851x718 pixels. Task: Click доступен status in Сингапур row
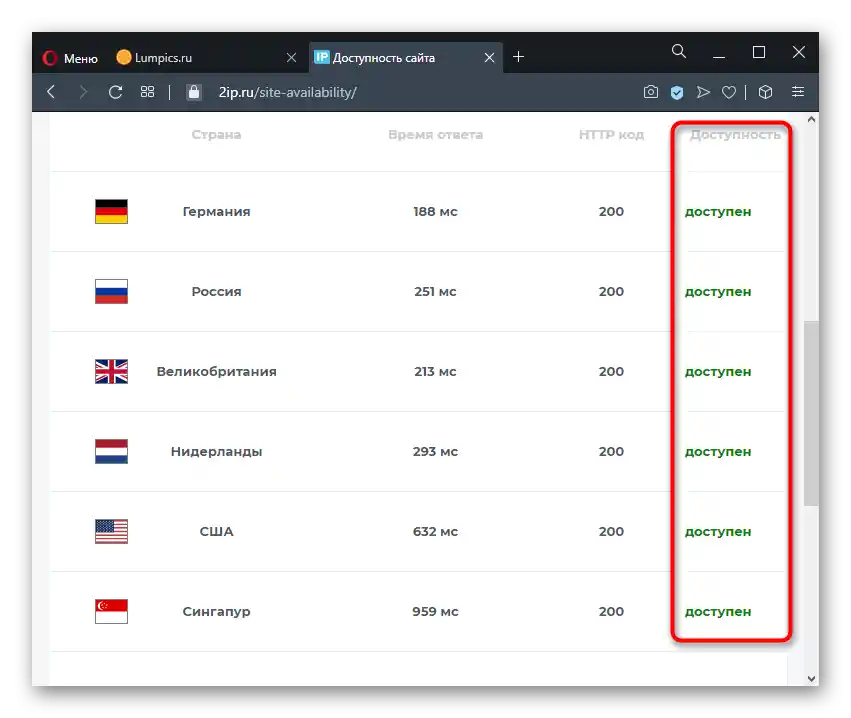[717, 612]
